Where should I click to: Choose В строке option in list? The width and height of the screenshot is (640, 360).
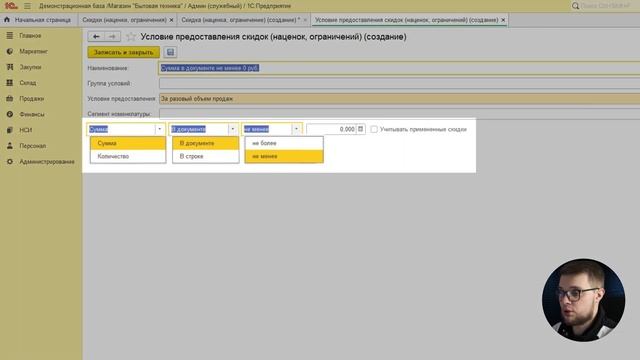pyautogui.click(x=206, y=156)
